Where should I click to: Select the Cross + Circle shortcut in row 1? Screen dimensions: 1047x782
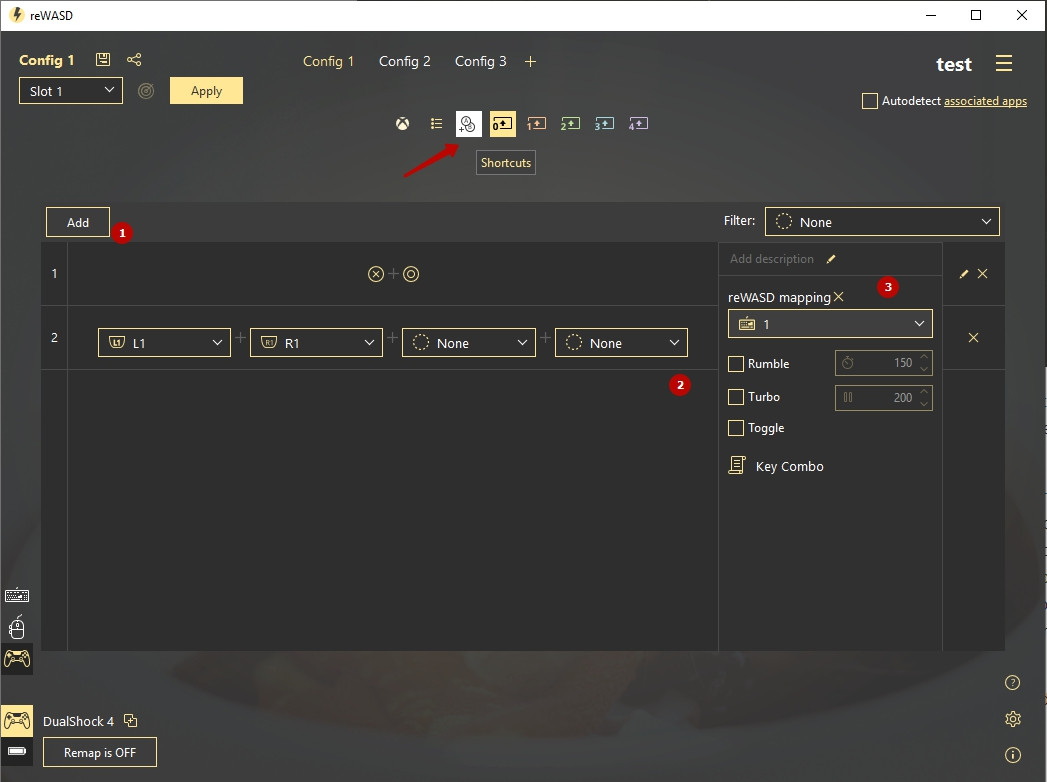(x=393, y=274)
